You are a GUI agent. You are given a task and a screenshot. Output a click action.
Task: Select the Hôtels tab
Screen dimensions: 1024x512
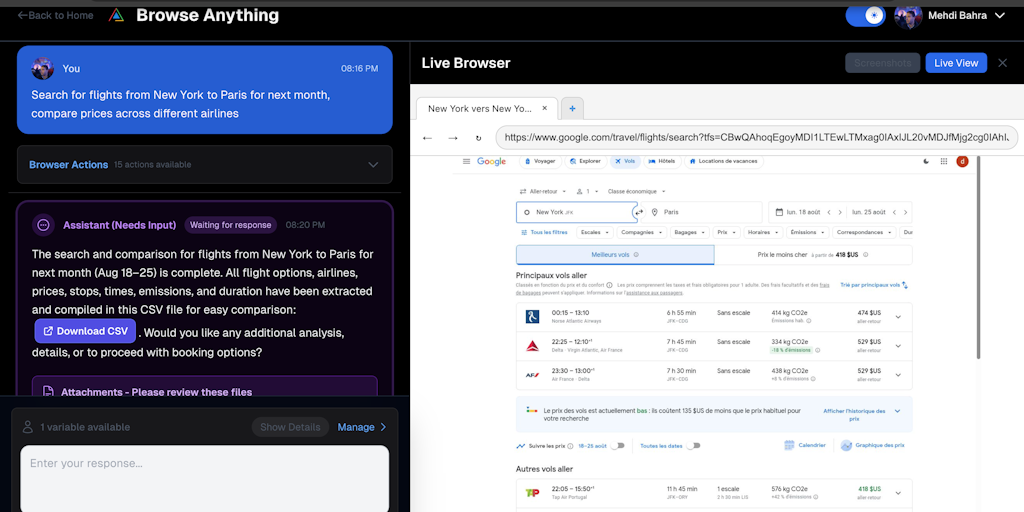coord(662,161)
